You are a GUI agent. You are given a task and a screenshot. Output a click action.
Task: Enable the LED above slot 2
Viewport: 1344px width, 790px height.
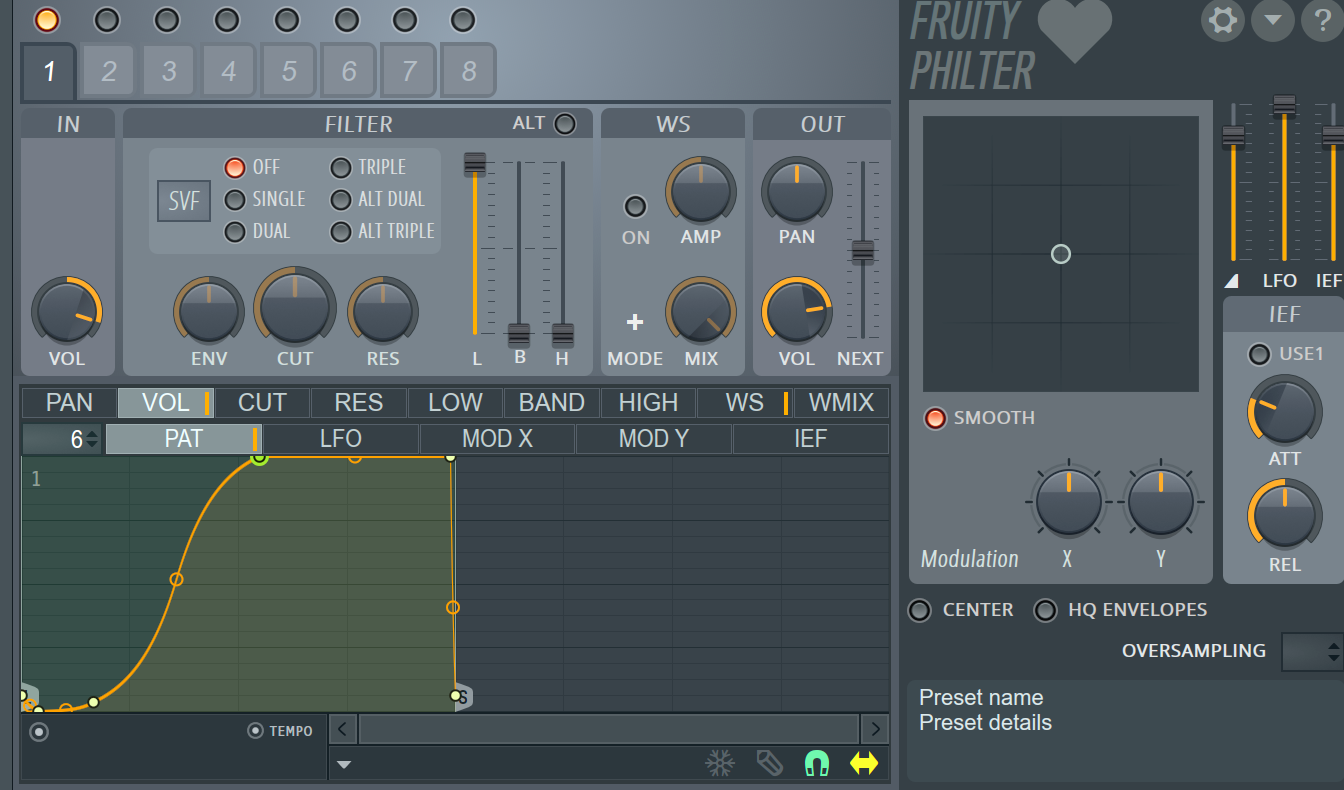pos(107,19)
